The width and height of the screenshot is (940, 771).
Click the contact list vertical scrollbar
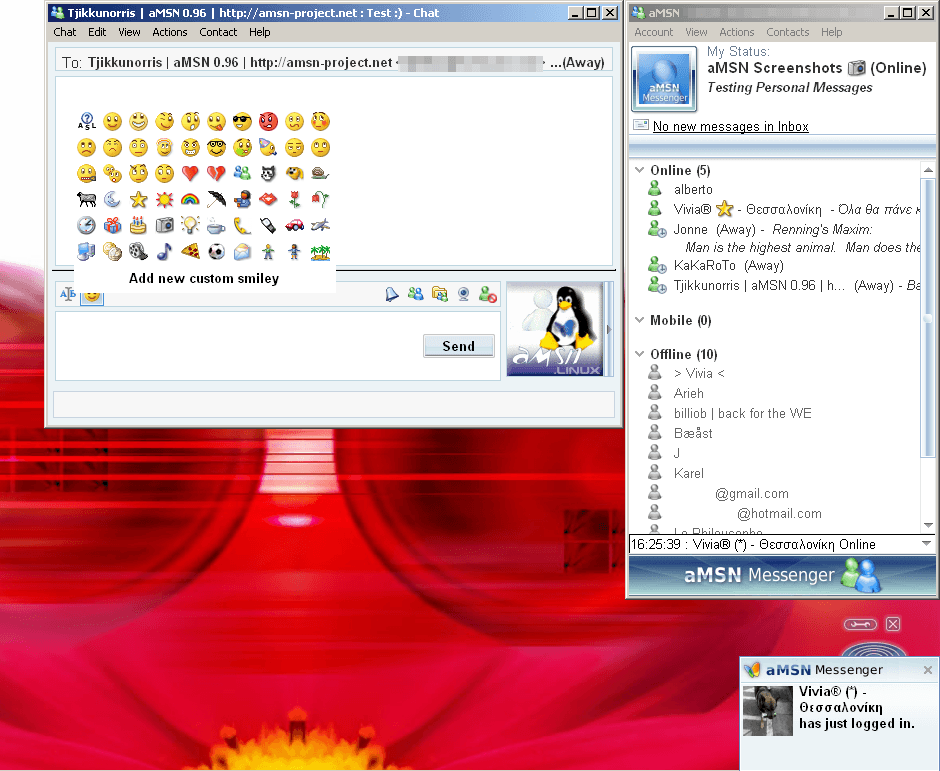tap(929, 350)
